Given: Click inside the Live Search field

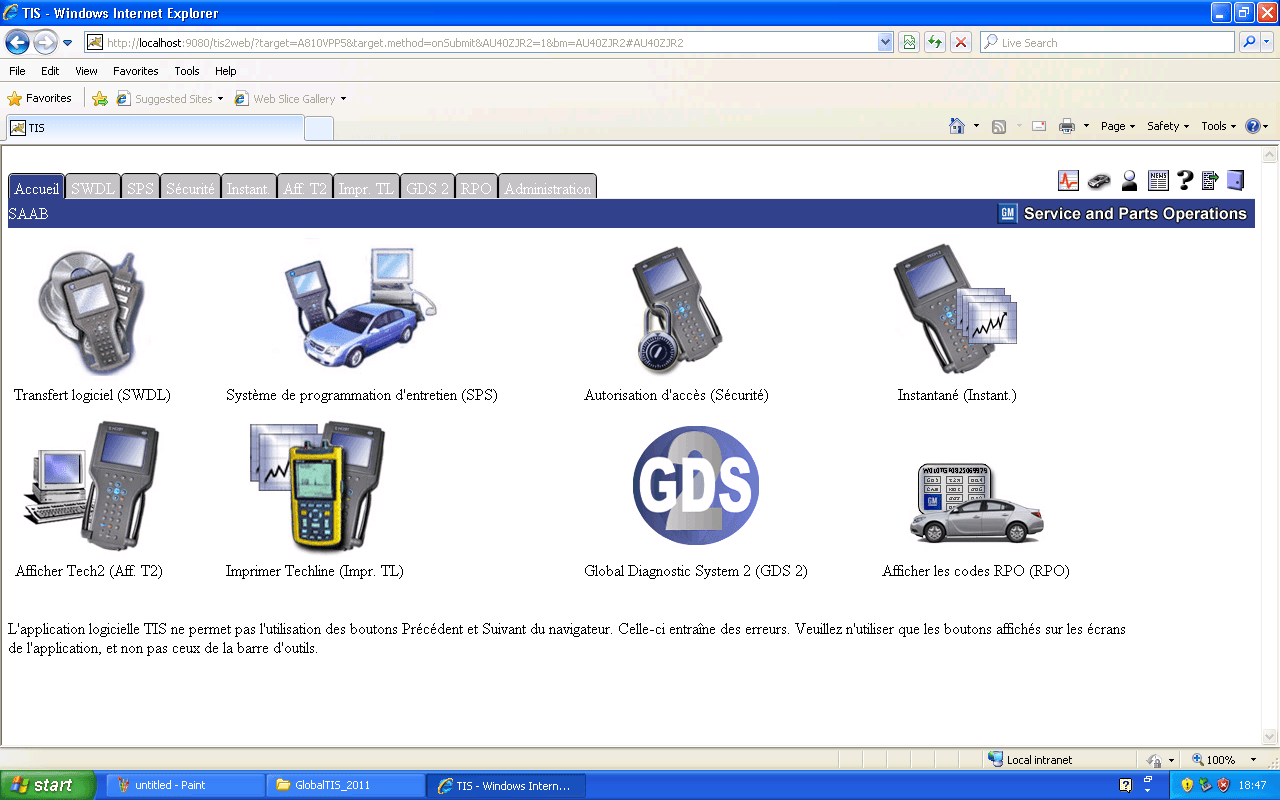Looking at the screenshot, I should (x=1100, y=42).
